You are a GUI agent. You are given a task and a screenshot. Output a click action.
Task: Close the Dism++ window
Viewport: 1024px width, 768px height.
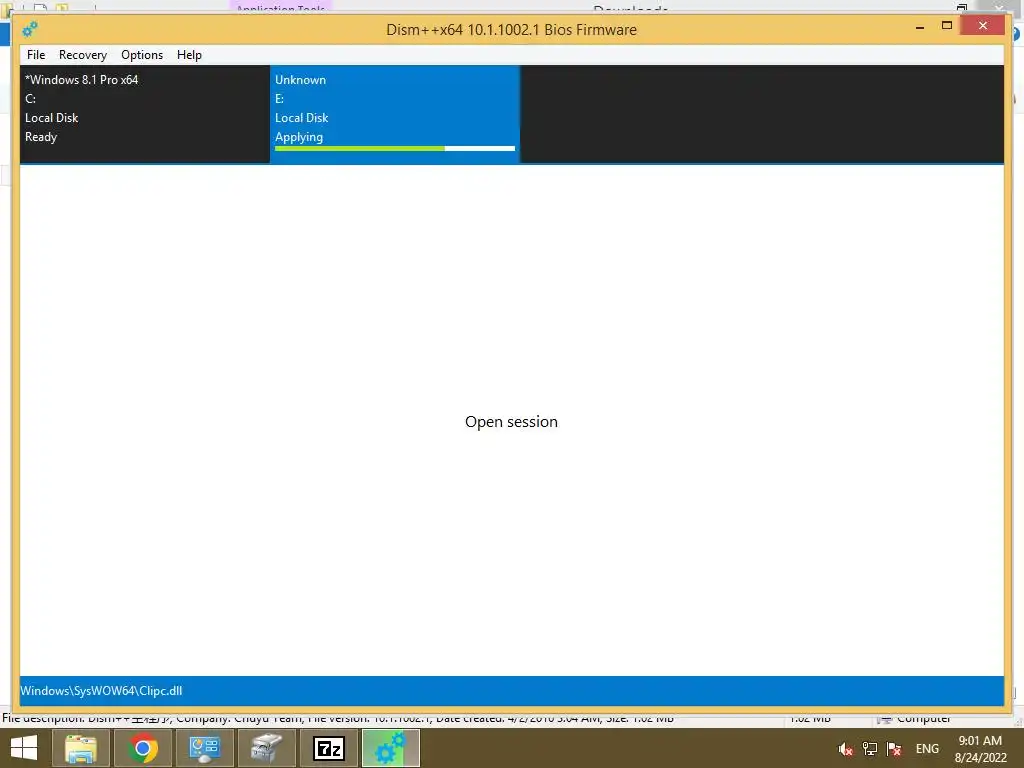[x=983, y=26]
